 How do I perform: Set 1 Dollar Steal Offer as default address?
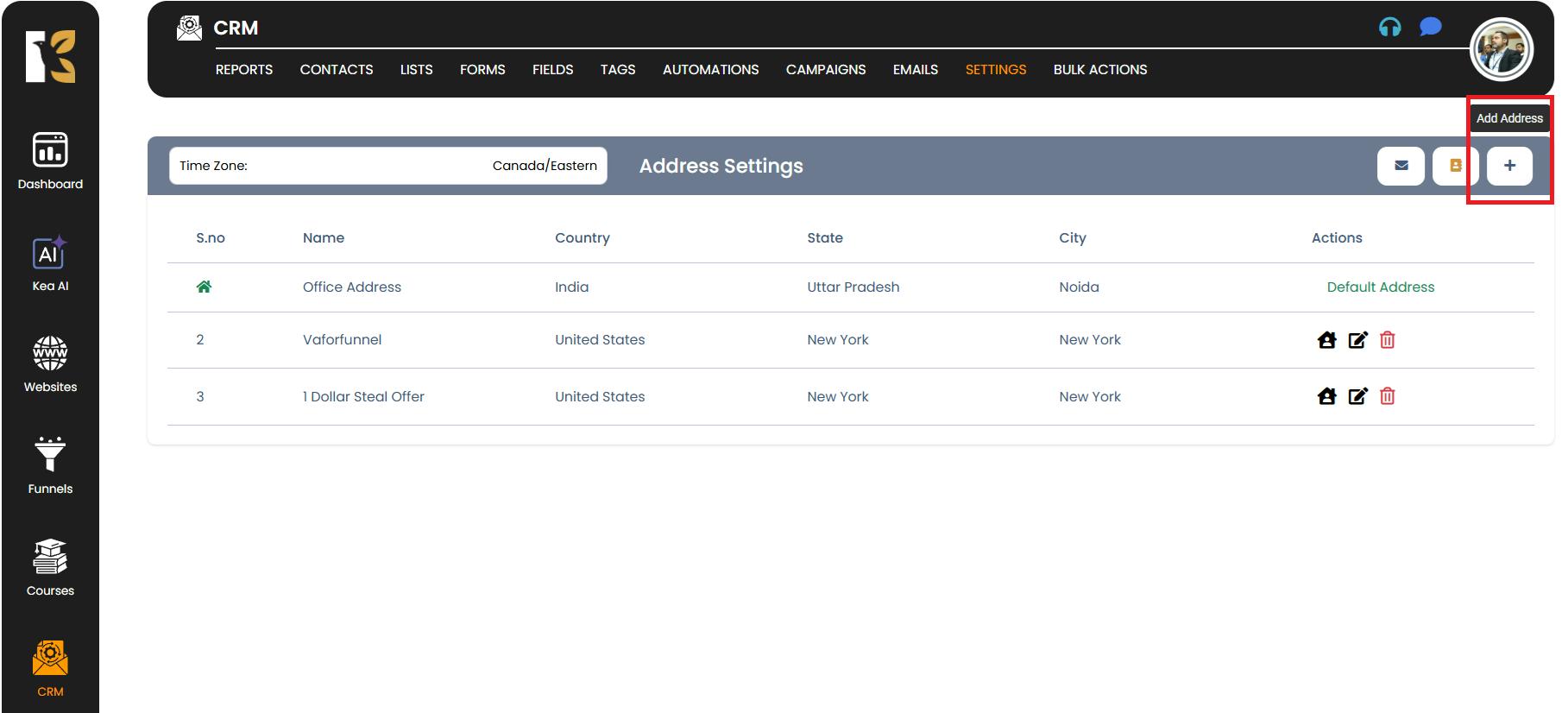point(1326,396)
